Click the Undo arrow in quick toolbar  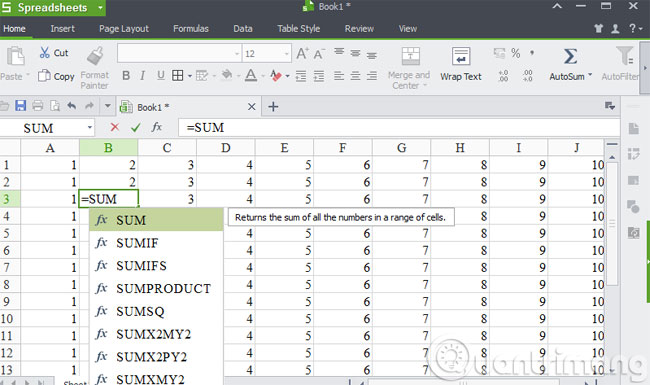coord(72,106)
